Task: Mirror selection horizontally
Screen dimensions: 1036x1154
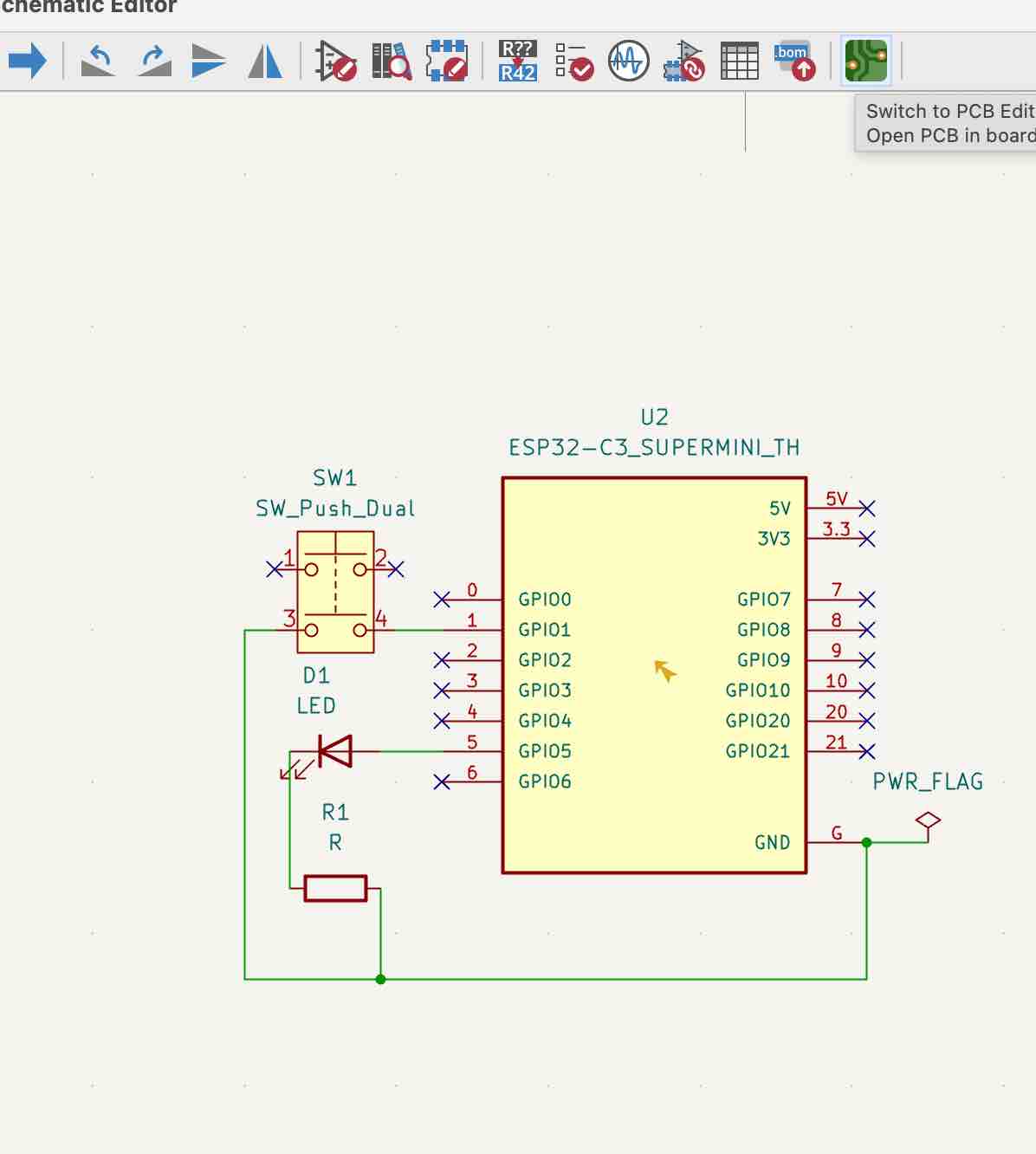Action: tap(265, 62)
